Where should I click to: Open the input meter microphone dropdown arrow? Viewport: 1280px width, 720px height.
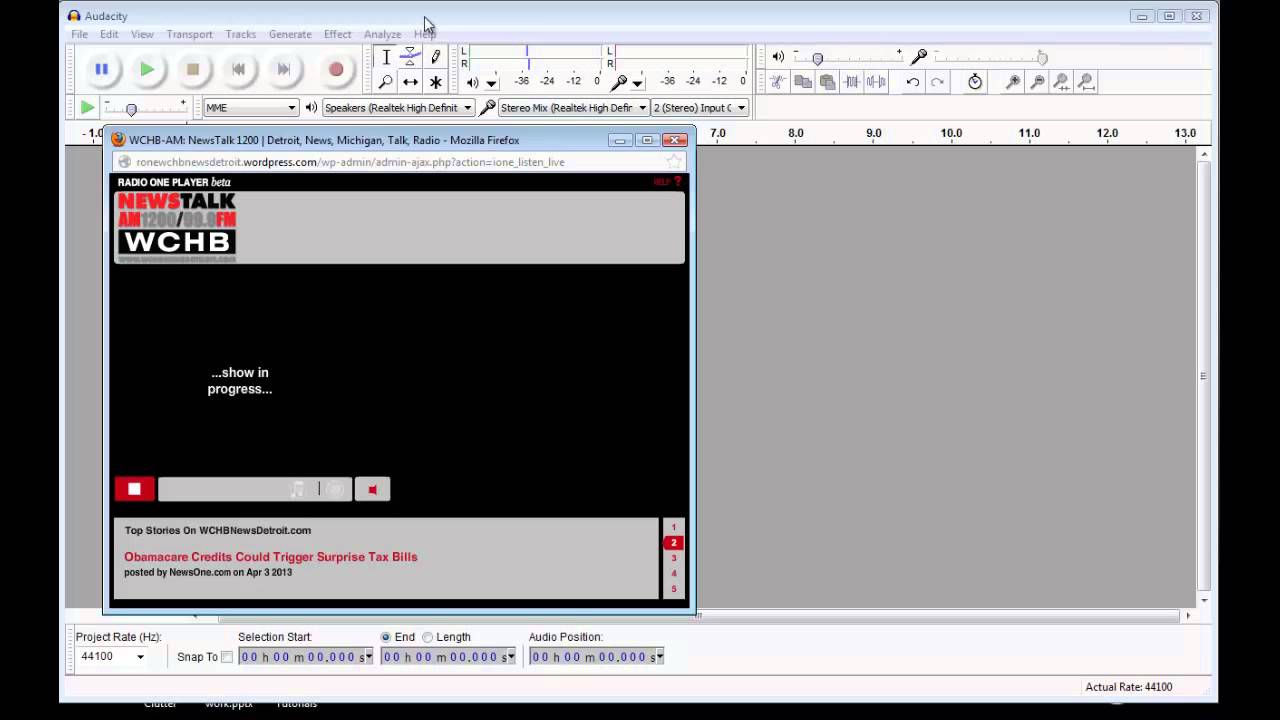click(x=637, y=83)
